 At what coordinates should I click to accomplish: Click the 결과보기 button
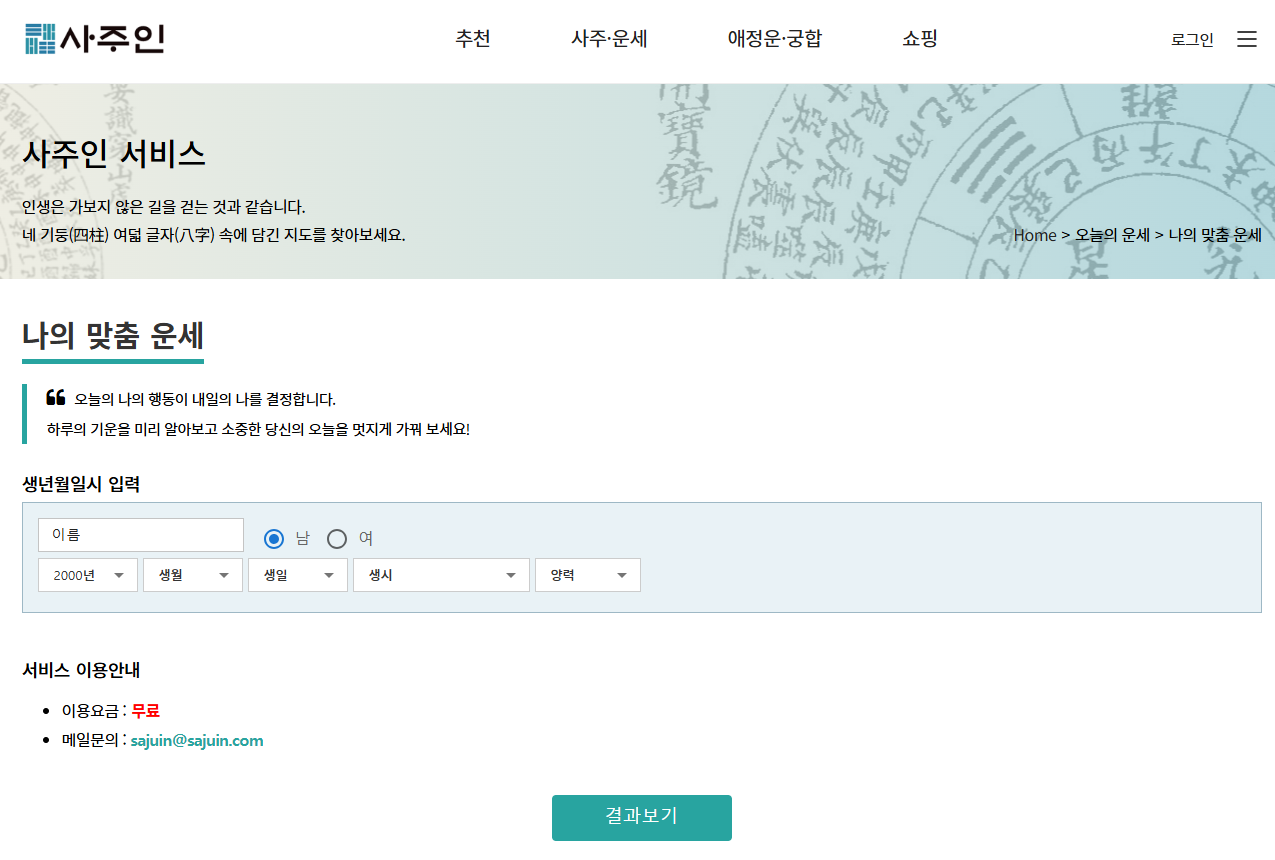click(641, 817)
